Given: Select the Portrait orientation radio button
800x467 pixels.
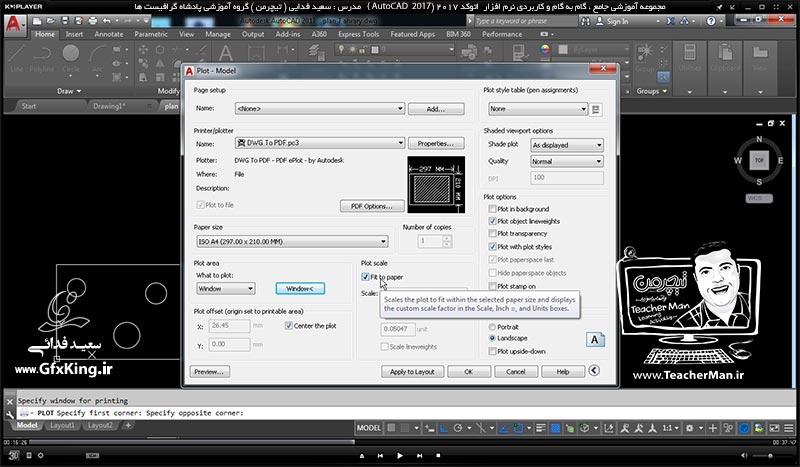Looking at the screenshot, I should pos(492,327).
